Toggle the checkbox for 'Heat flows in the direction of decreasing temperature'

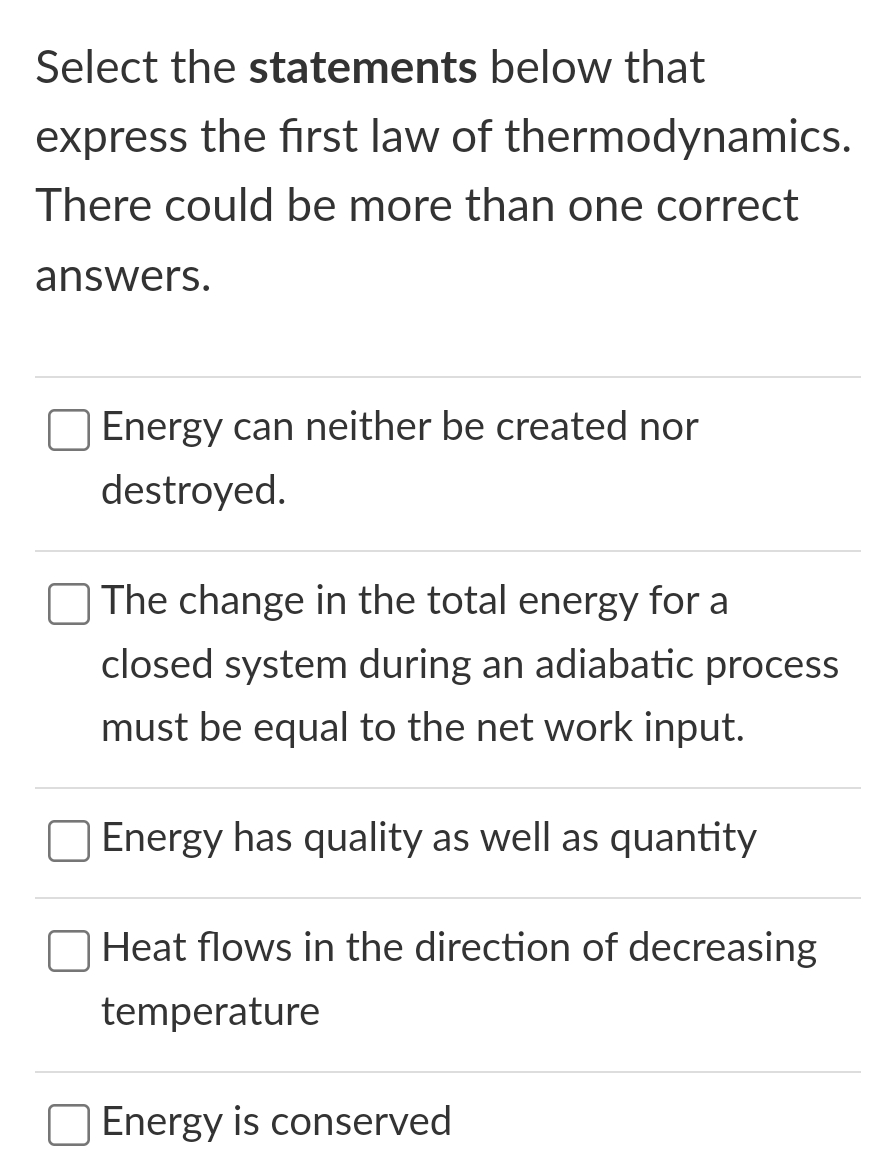69,951
